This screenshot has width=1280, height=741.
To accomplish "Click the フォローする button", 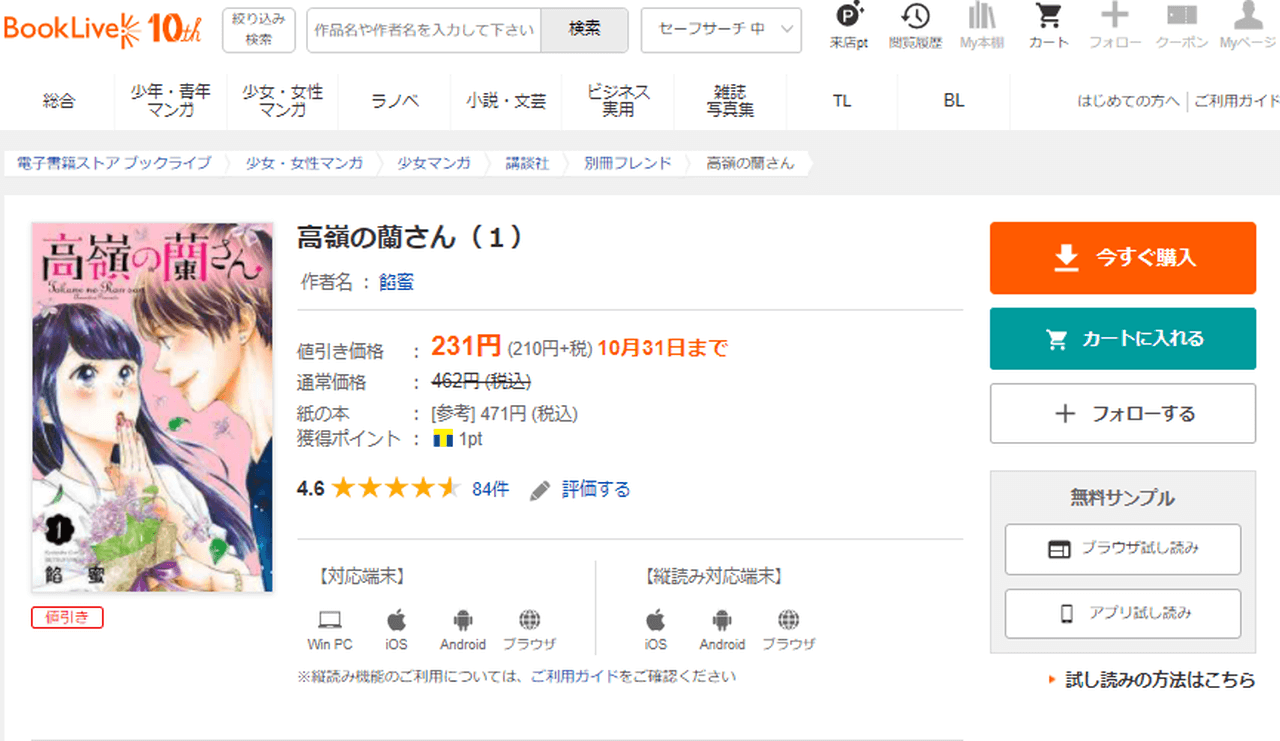I will click(1122, 413).
